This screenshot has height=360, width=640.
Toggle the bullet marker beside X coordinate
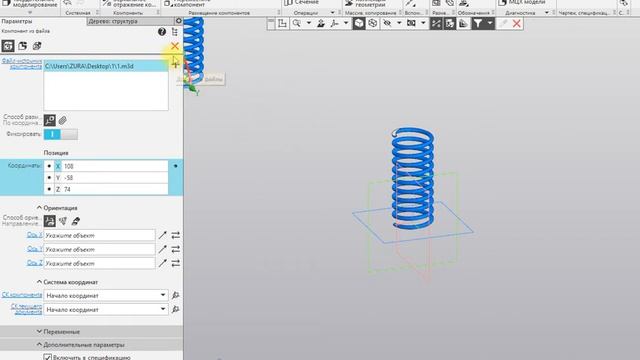(x=49, y=166)
